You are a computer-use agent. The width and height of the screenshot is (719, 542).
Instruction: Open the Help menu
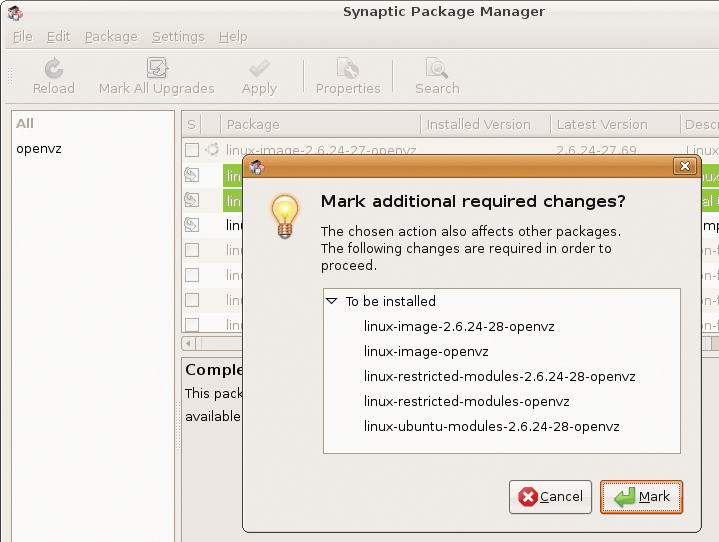(x=233, y=37)
